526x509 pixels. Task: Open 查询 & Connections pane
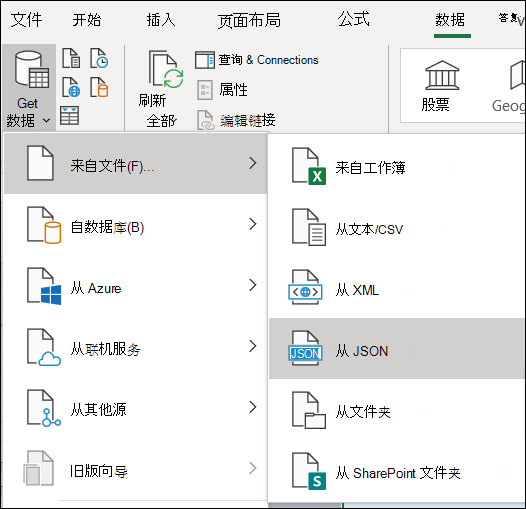point(257,60)
